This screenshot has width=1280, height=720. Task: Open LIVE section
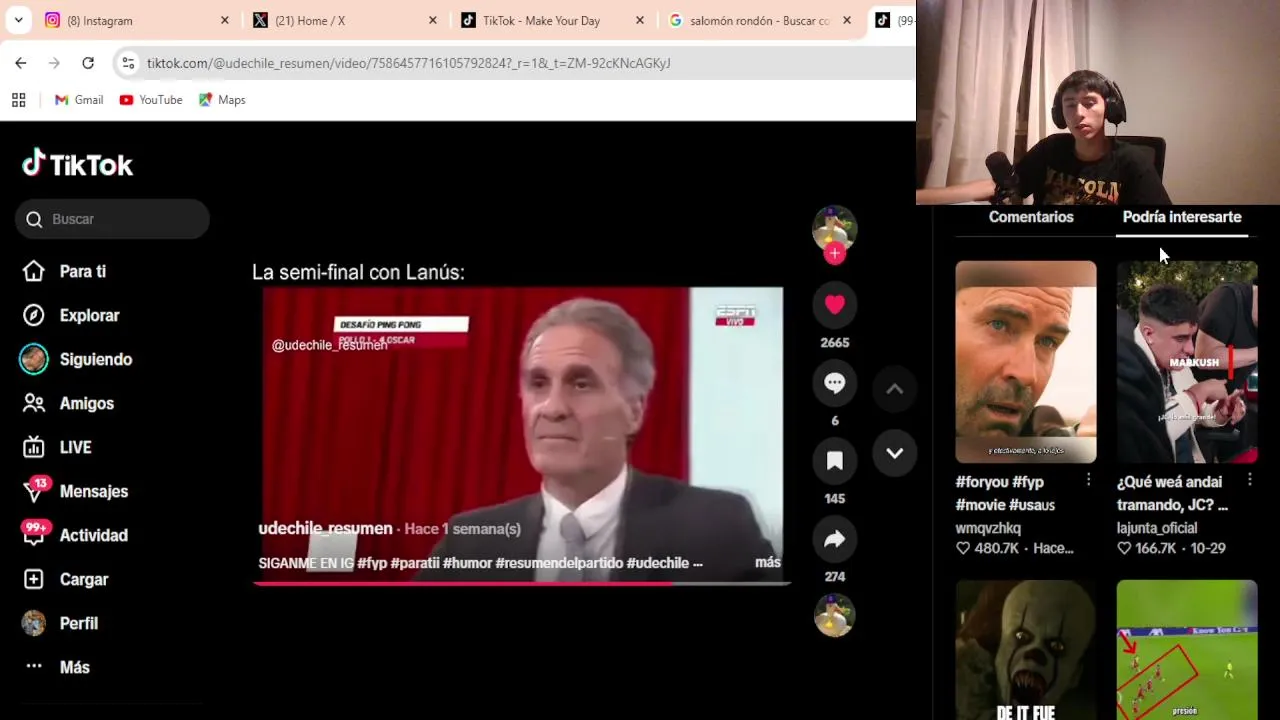point(57,447)
